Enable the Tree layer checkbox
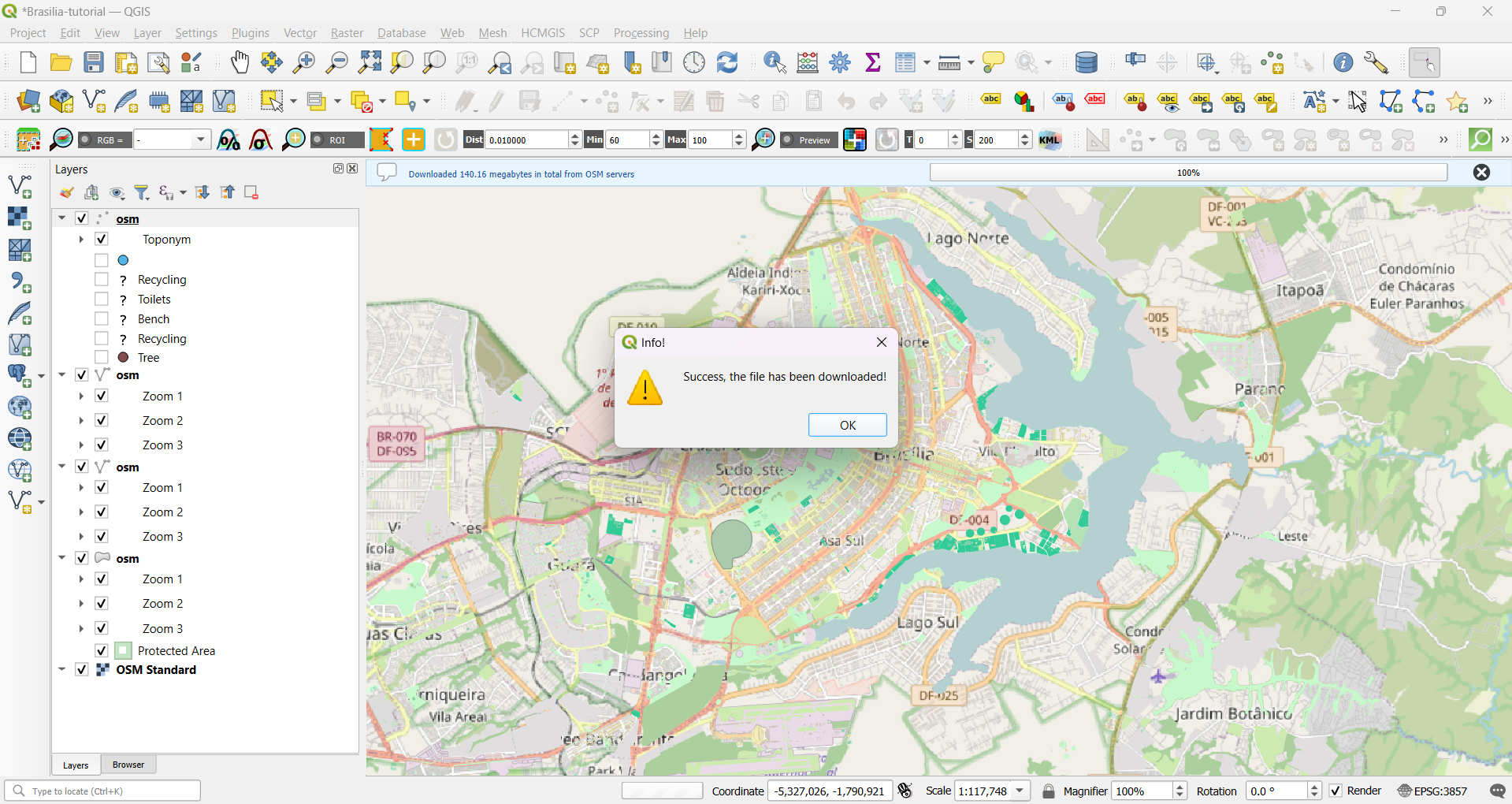 pyautogui.click(x=101, y=357)
